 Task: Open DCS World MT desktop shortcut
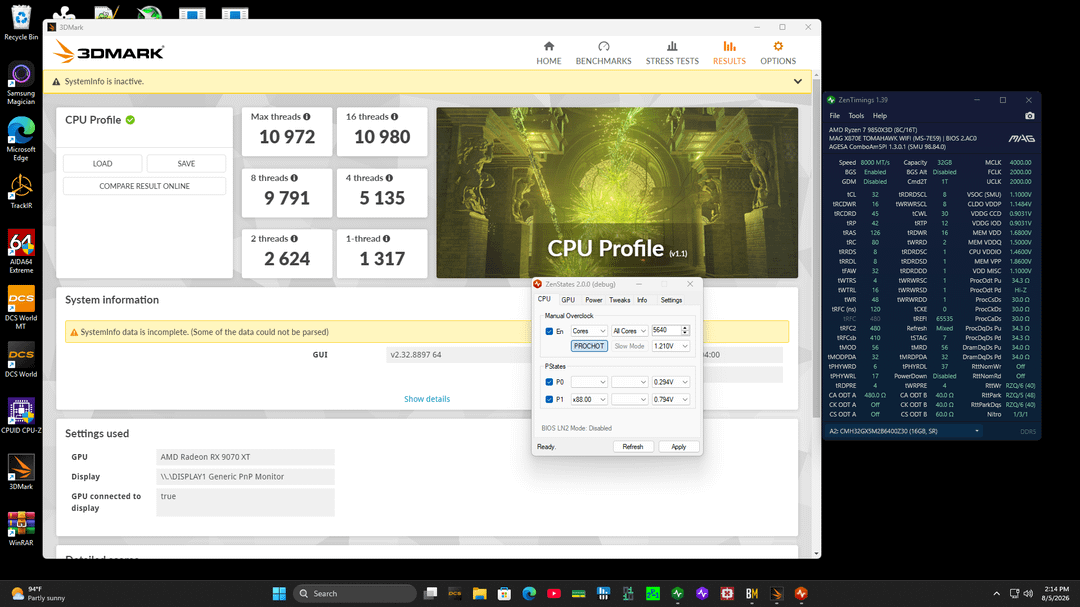click(x=21, y=308)
